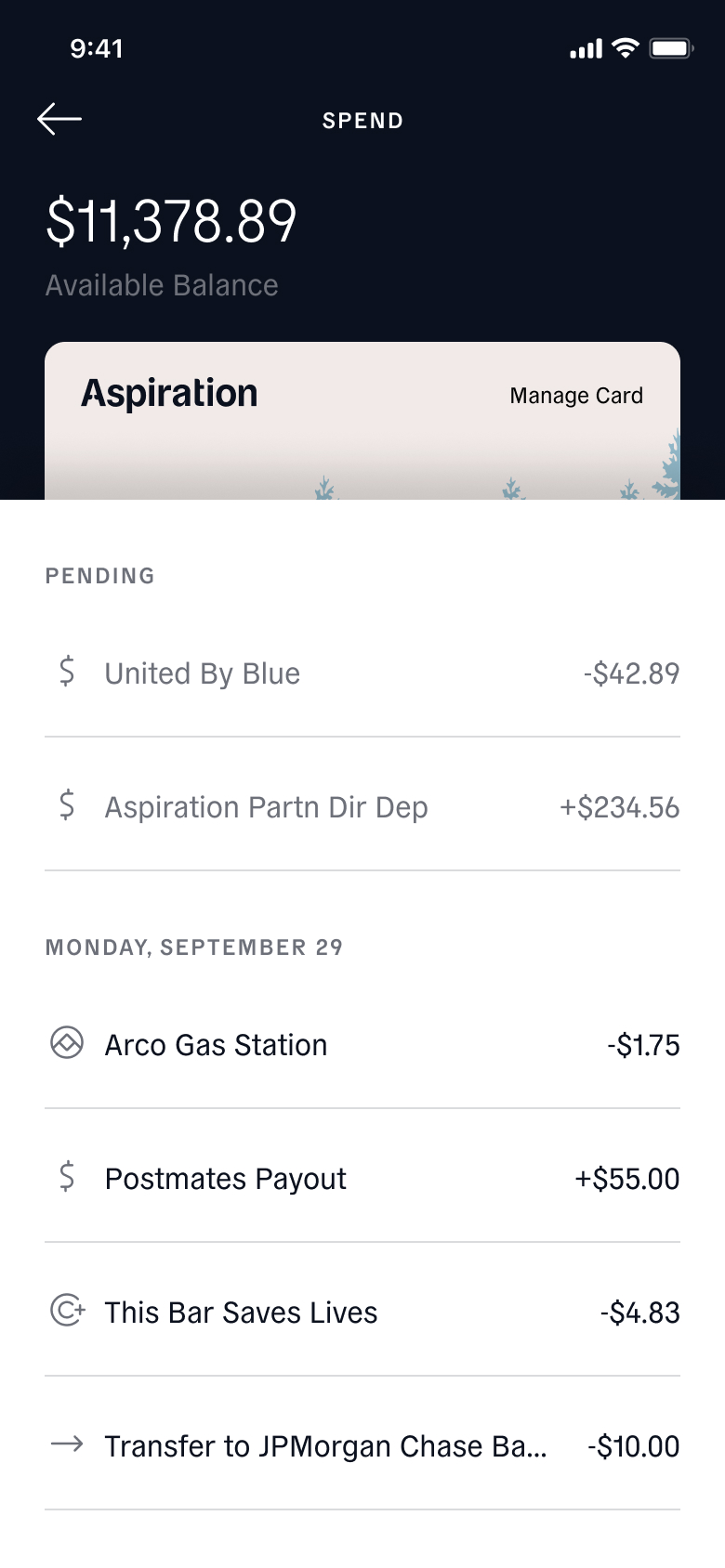Click the +$55.00 payout amount
The width and height of the screenshot is (725, 1568).
pos(627,1179)
